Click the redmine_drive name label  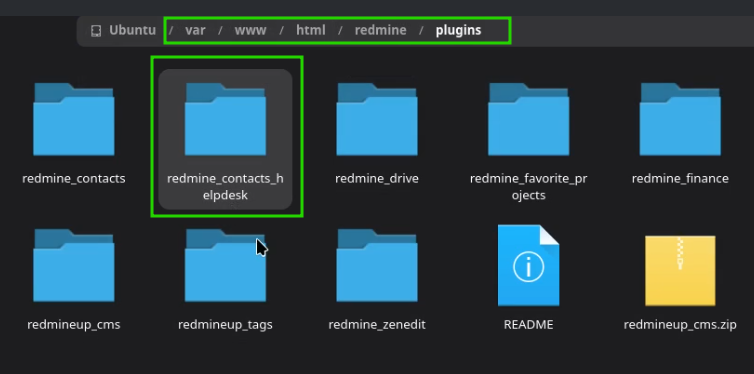[x=377, y=178]
